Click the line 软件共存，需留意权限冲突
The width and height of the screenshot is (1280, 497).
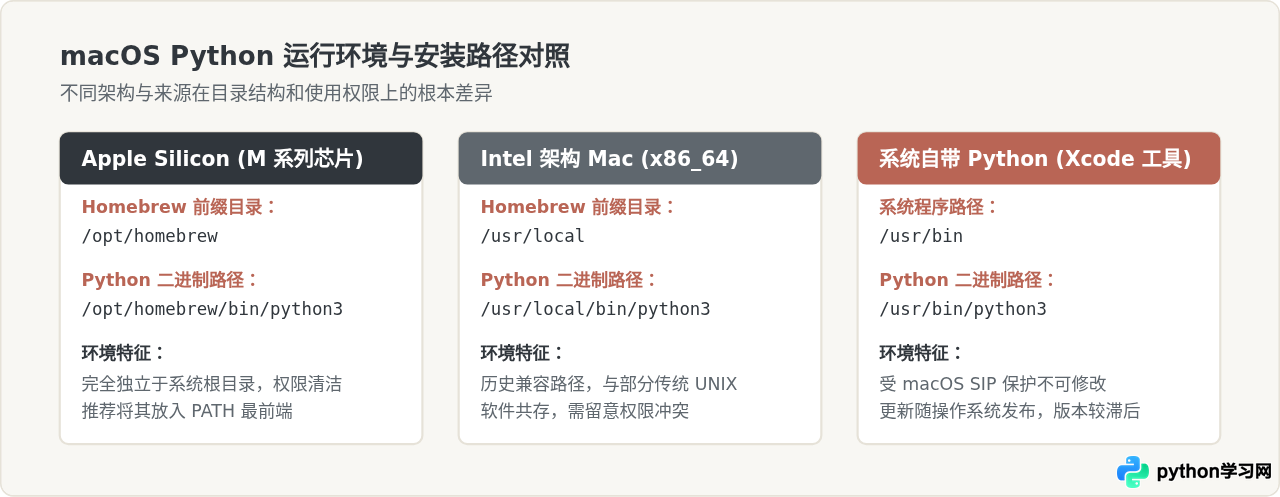585,411
